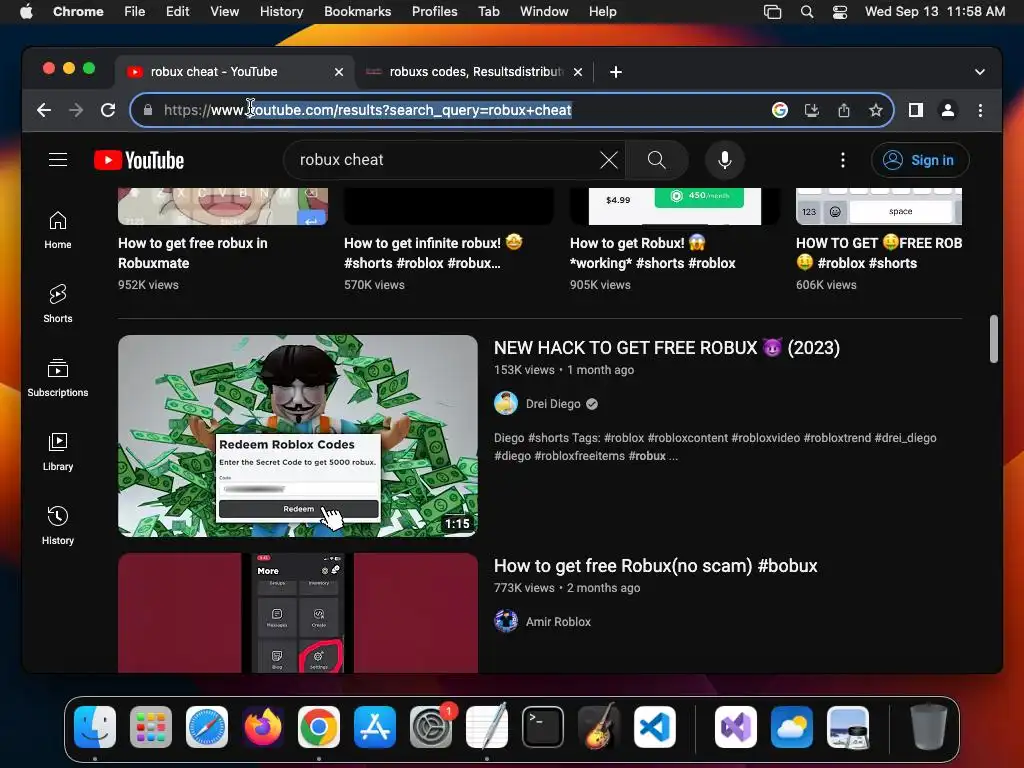The height and width of the screenshot is (768, 1024).
Task: Go to YouTube home via logo
Action: pos(139,160)
